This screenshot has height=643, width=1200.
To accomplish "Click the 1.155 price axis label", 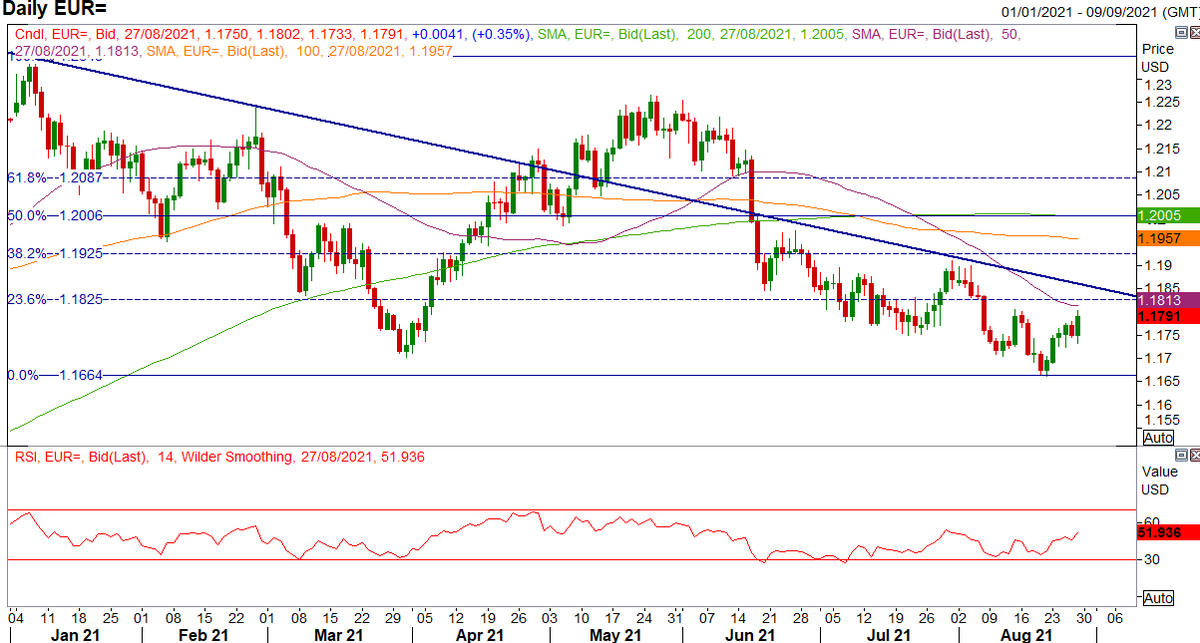I will click(1160, 420).
